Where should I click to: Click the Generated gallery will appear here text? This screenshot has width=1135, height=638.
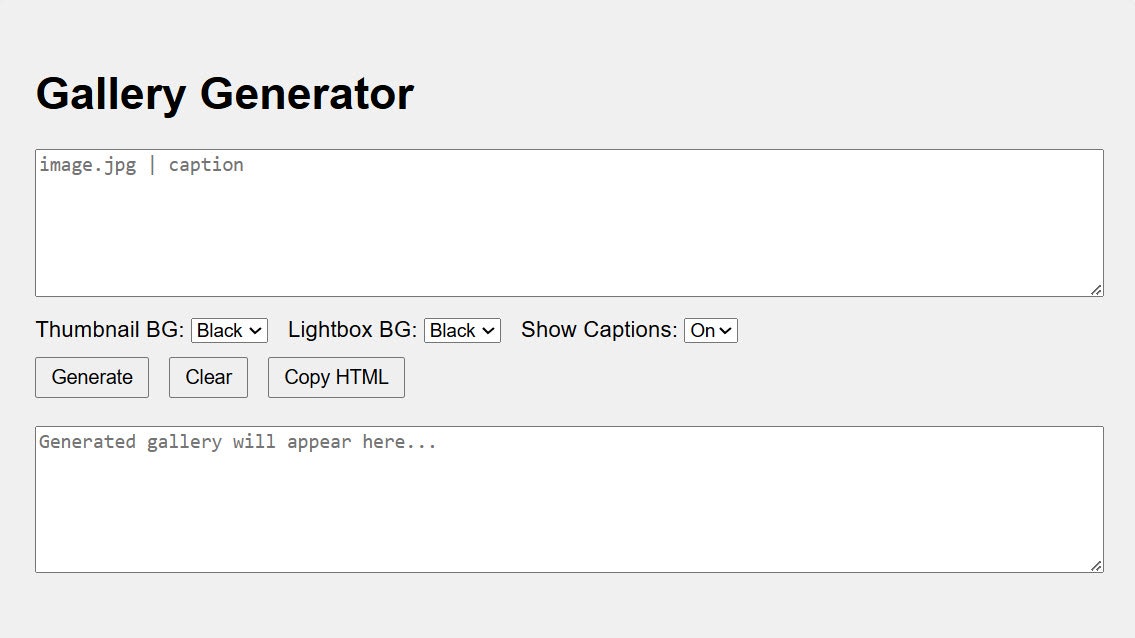[x=237, y=441]
